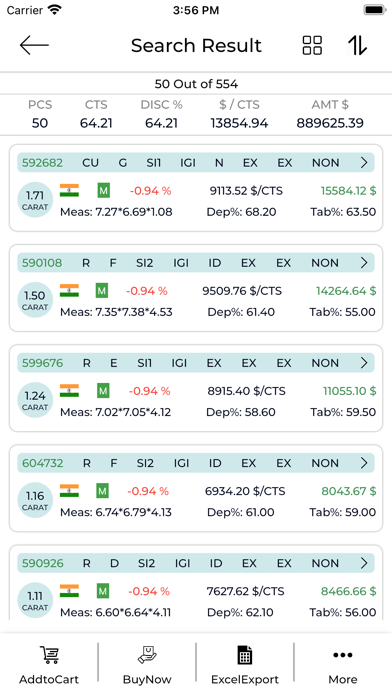Tap the AddtoCart cart icon
This screenshot has height=696, width=392.
pyautogui.click(x=49, y=655)
